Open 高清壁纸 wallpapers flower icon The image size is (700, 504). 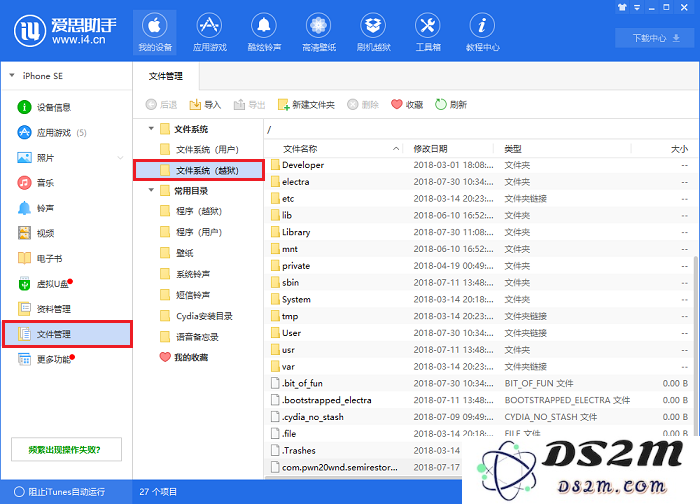pyautogui.click(x=318, y=32)
